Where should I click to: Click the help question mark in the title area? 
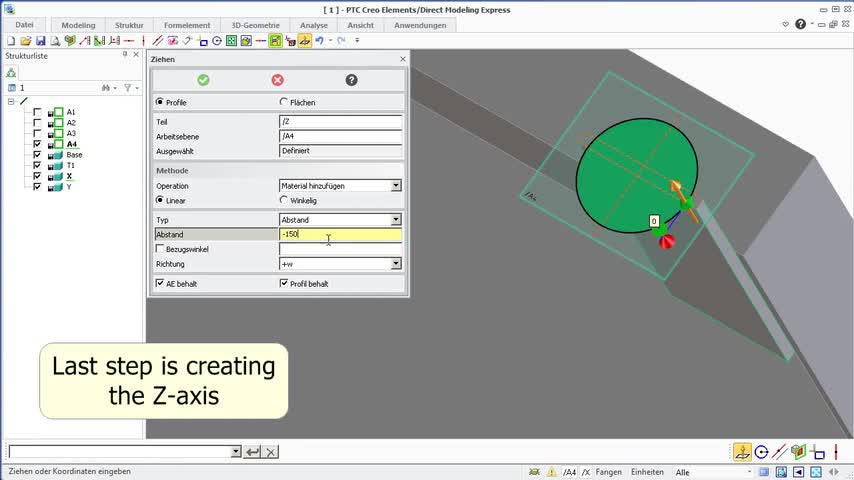coord(800,24)
